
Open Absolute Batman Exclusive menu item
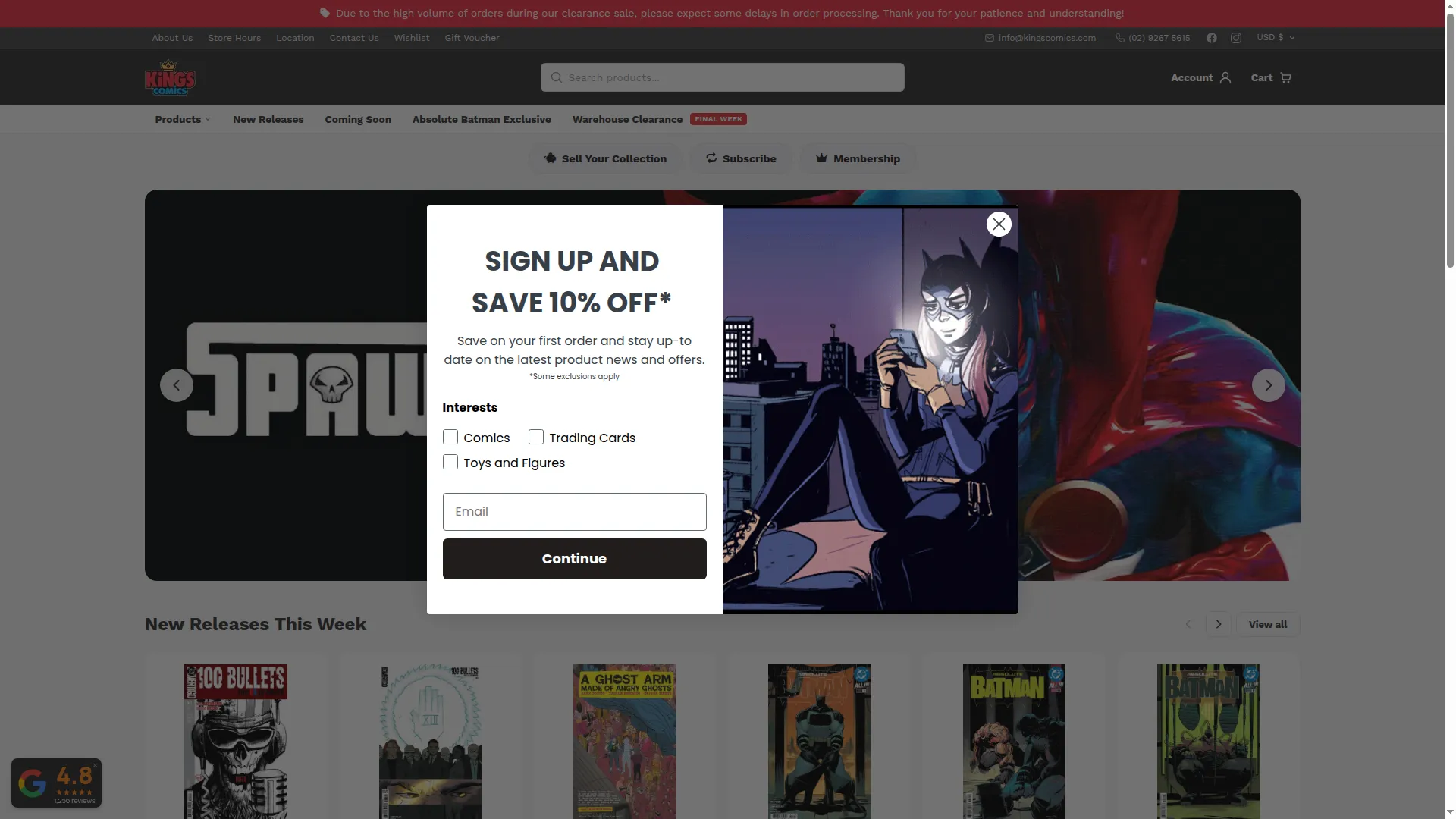click(x=482, y=119)
